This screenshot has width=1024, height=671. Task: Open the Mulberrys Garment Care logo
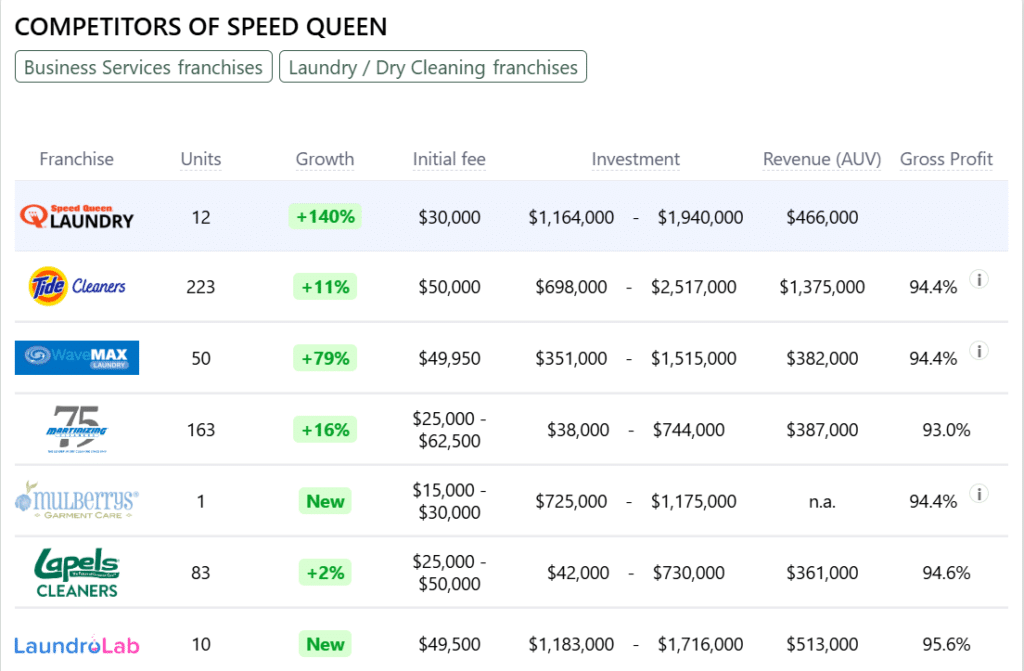(x=77, y=500)
